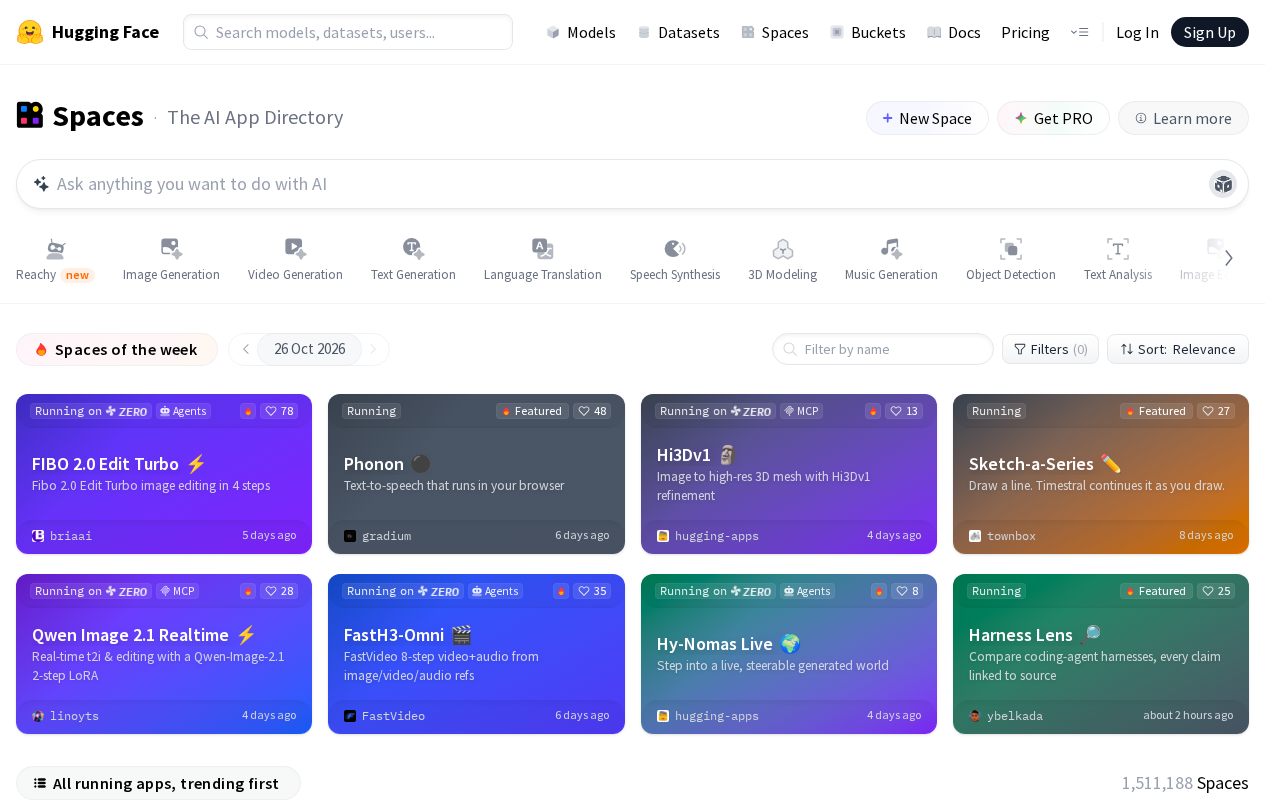Go to the Datasets nav item
The width and height of the screenshot is (1280, 800).
[x=678, y=32]
